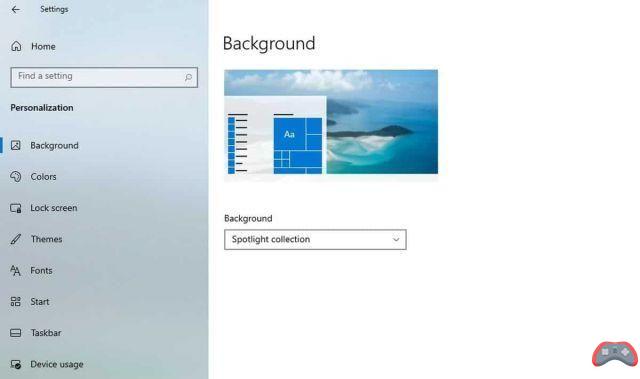
Task: Click the background dropdown chevron
Action: [396, 239]
